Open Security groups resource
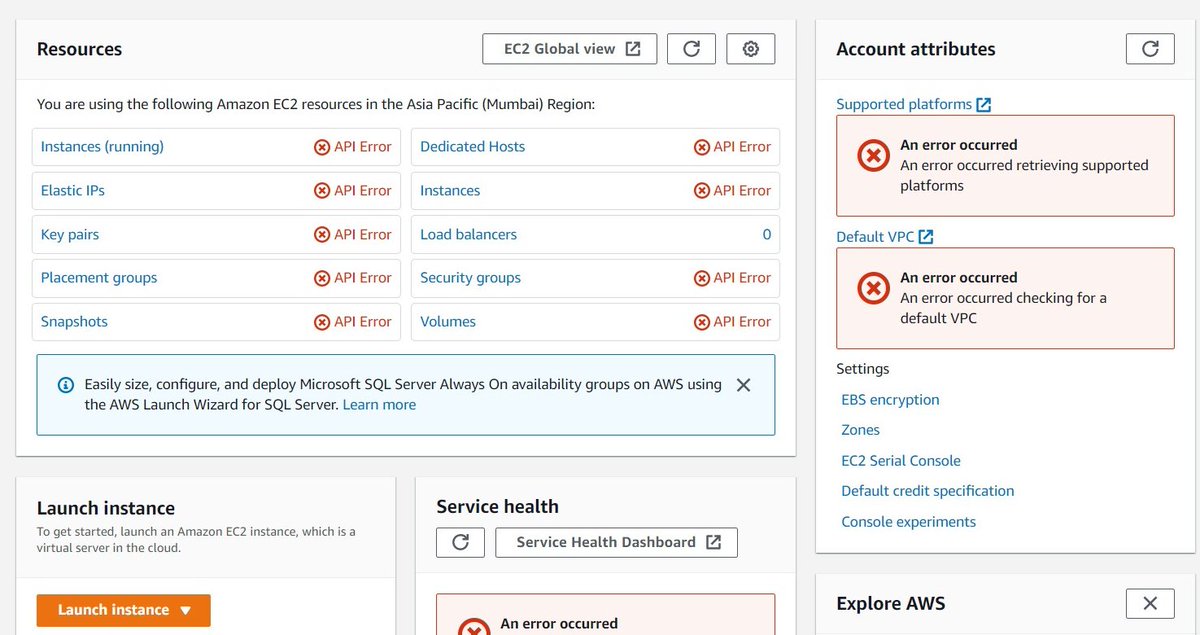1200x635 pixels. coord(470,278)
